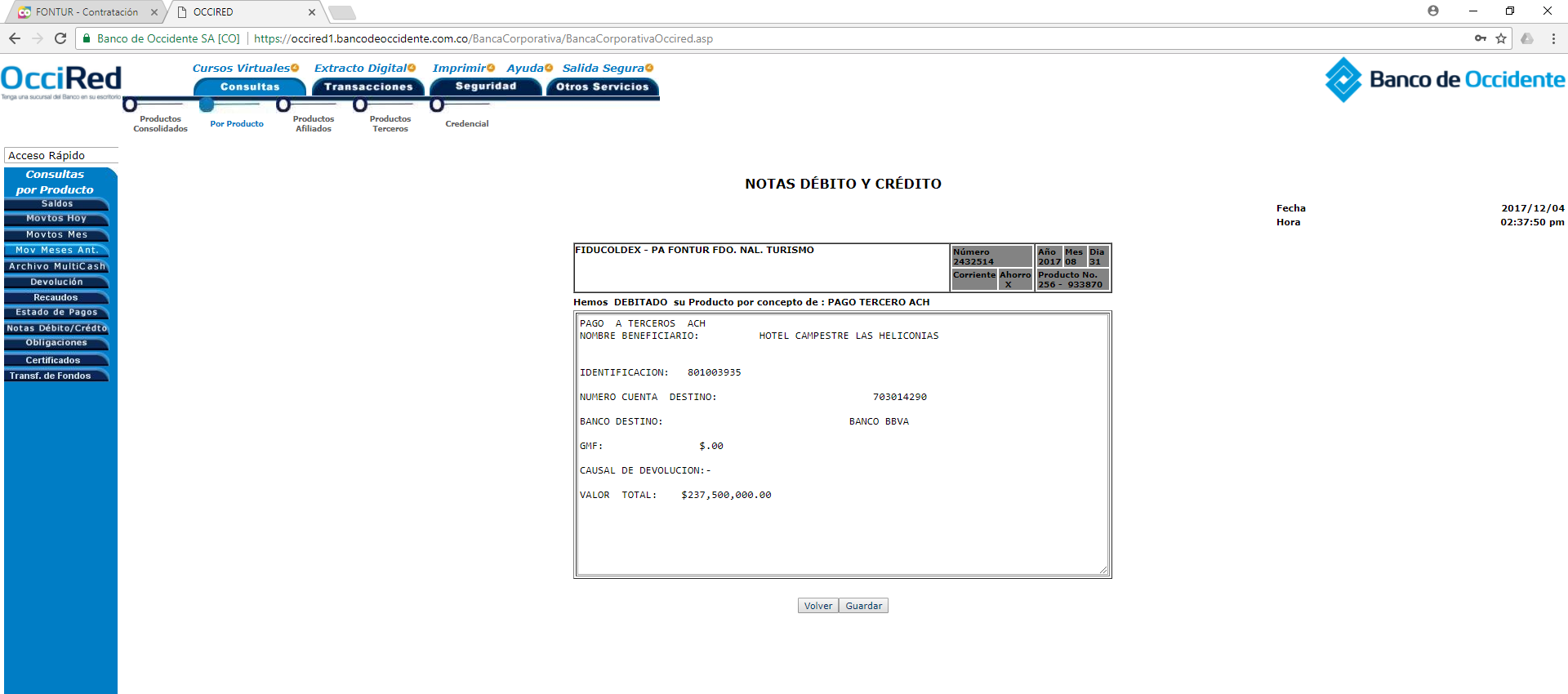Click the browser reload page icon
Image resolution: width=1568 pixels, height=694 pixels.
coord(60,38)
